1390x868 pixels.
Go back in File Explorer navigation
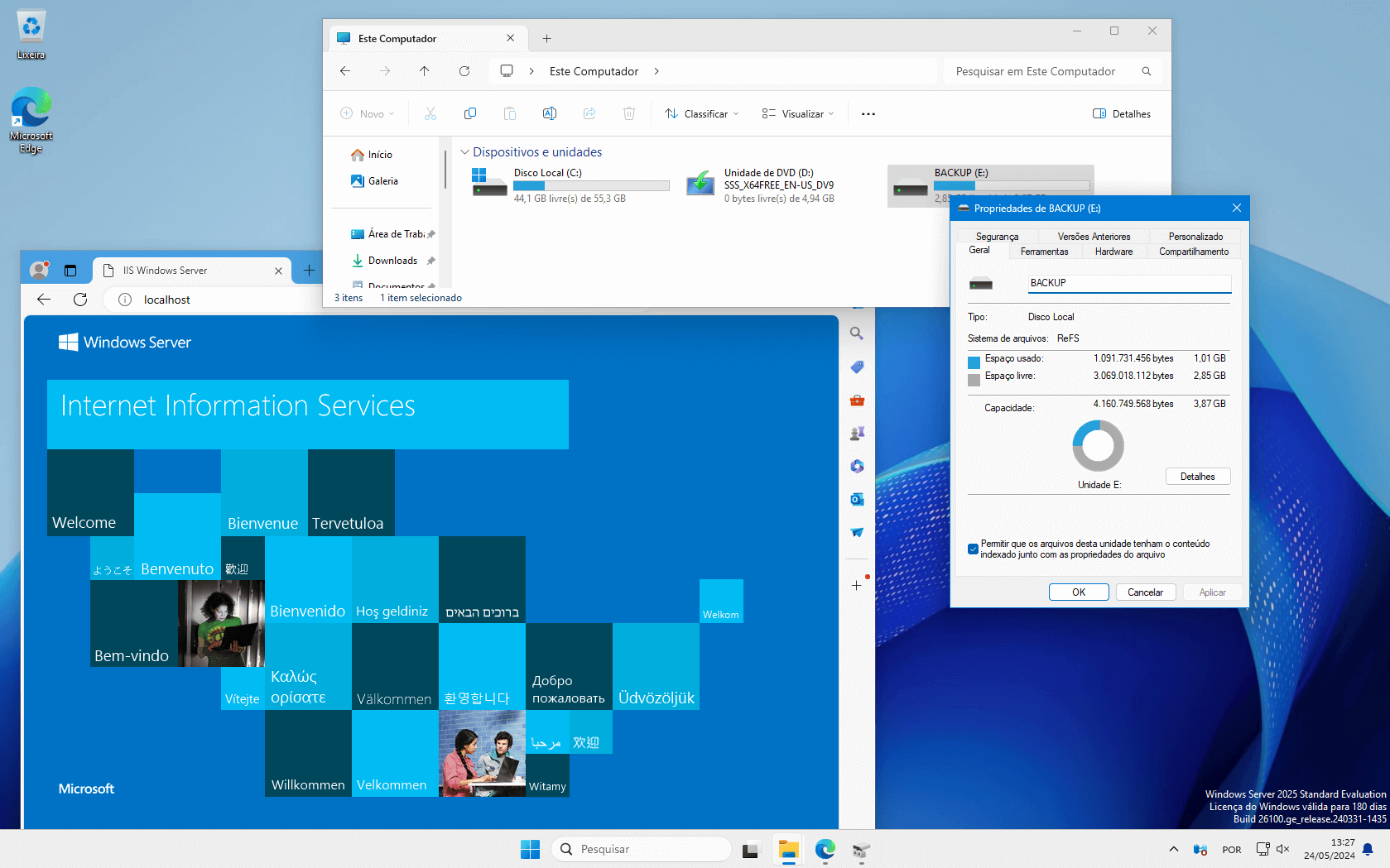coord(345,71)
